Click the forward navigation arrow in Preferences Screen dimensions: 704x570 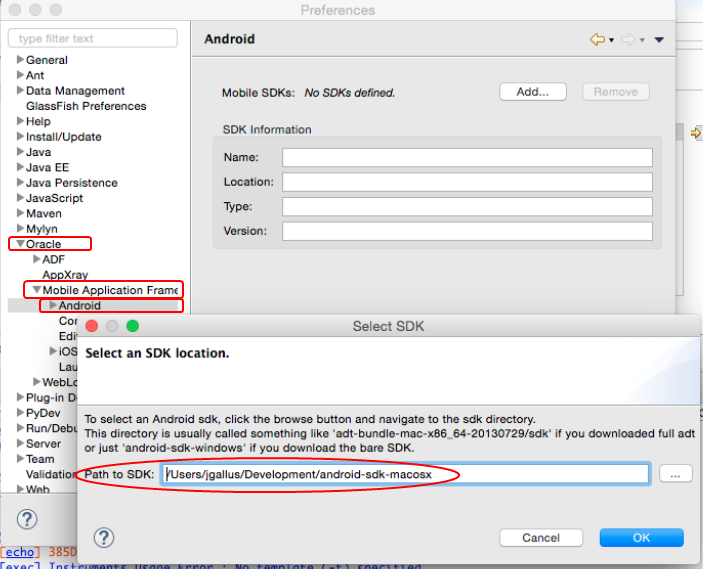click(628, 39)
